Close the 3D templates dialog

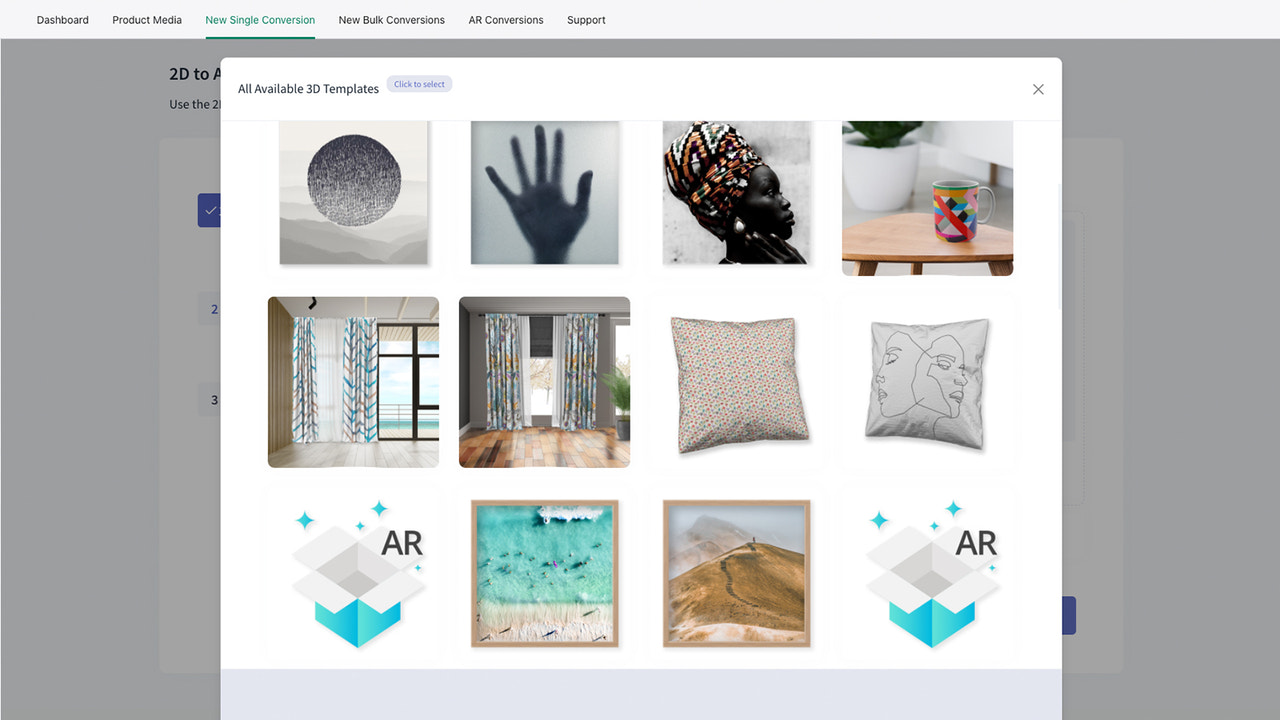pyautogui.click(x=1038, y=89)
